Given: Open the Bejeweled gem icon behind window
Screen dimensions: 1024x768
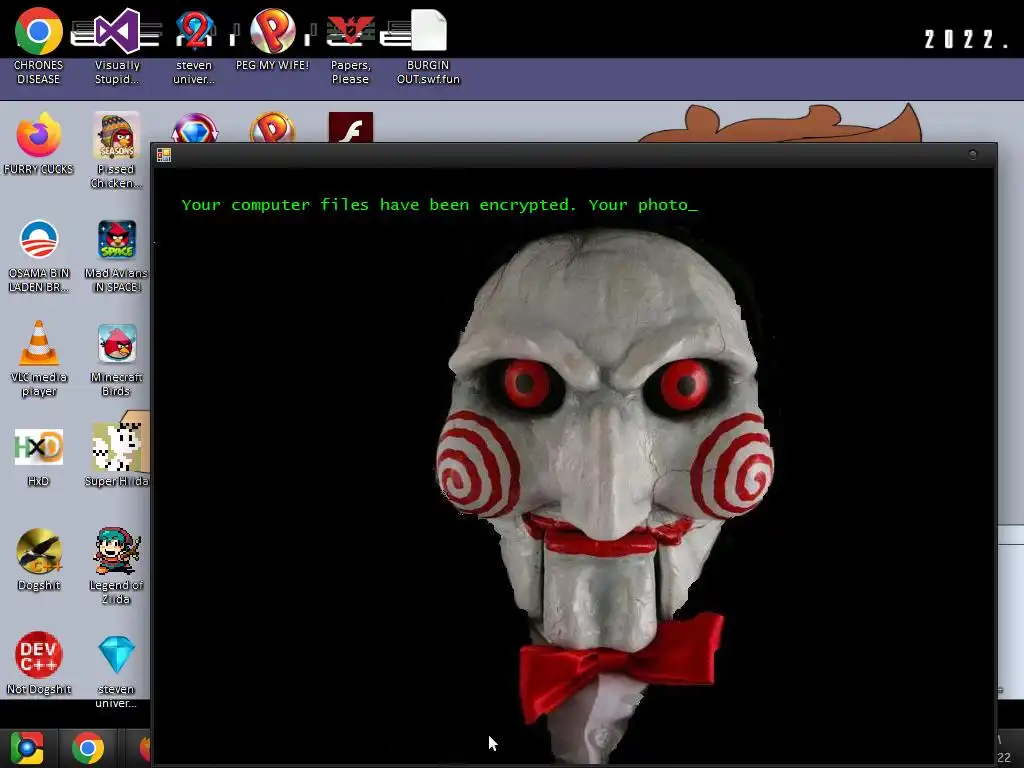Looking at the screenshot, I should pos(194,127).
